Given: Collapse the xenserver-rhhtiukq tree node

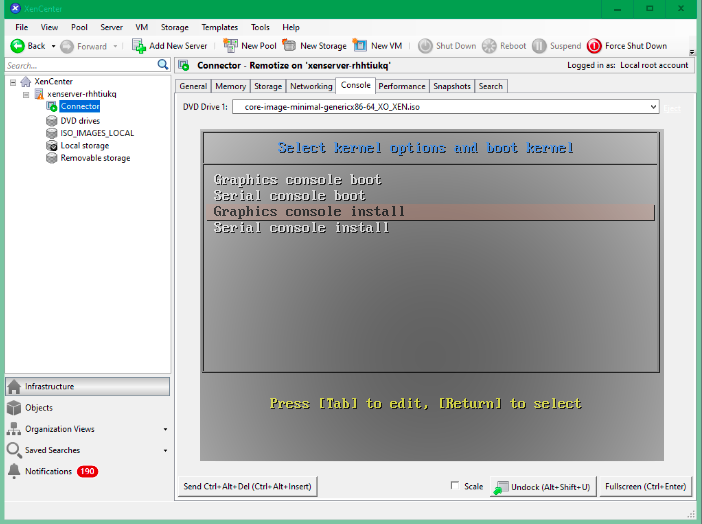Looking at the screenshot, I should click(x=26, y=94).
